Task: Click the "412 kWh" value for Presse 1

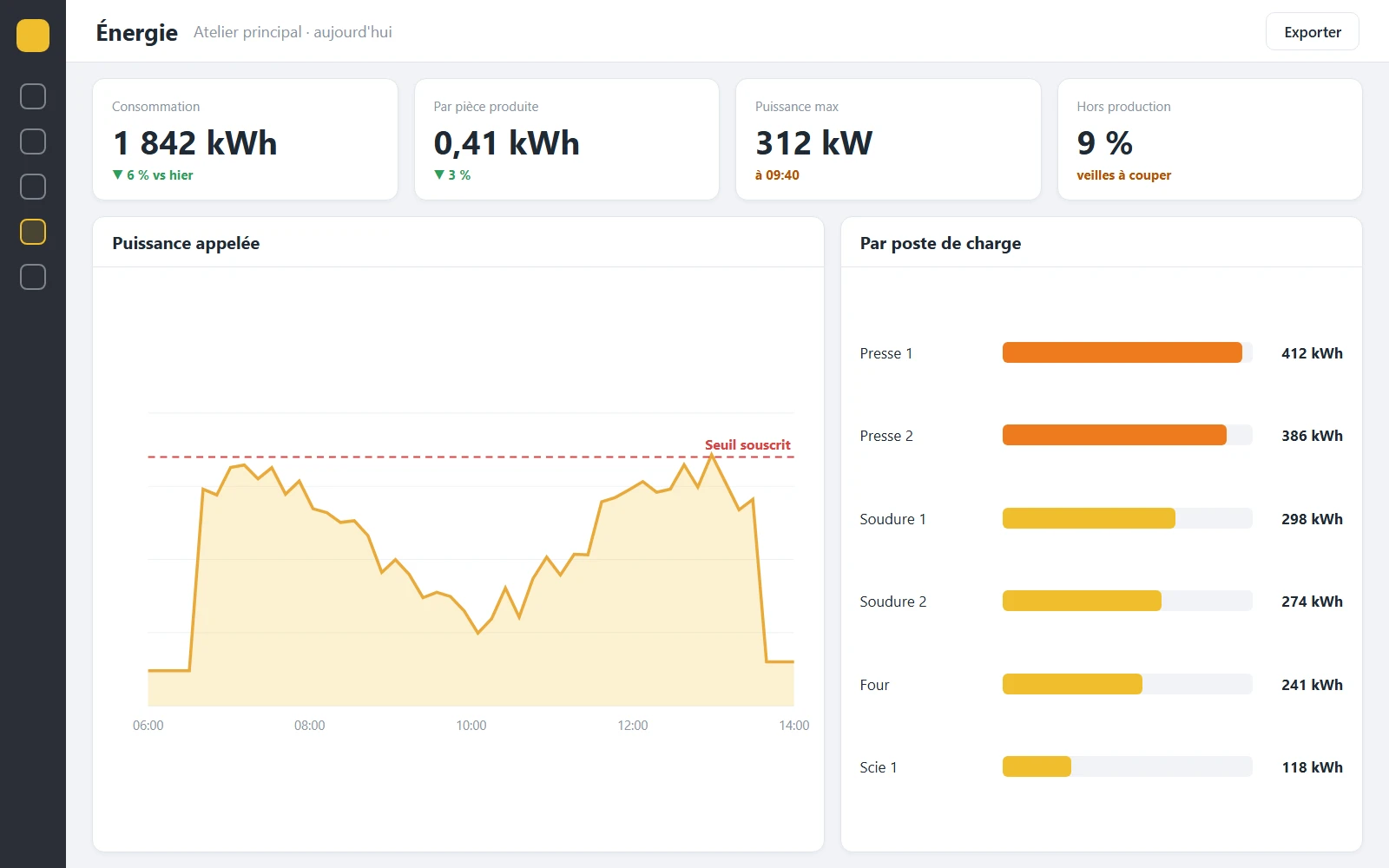Action: point(1312,353)
